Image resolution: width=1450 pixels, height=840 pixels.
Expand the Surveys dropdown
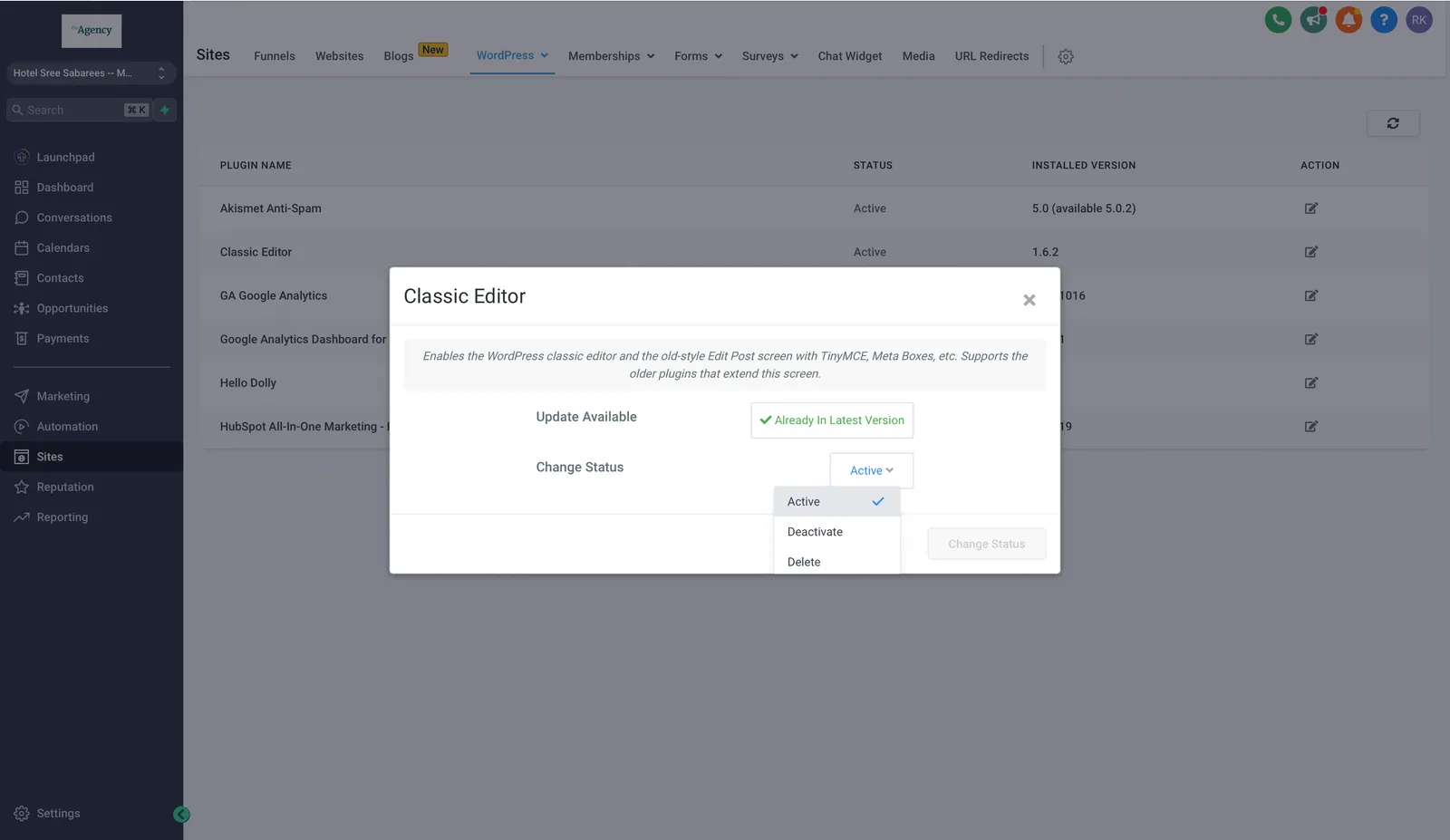[769, 56]
